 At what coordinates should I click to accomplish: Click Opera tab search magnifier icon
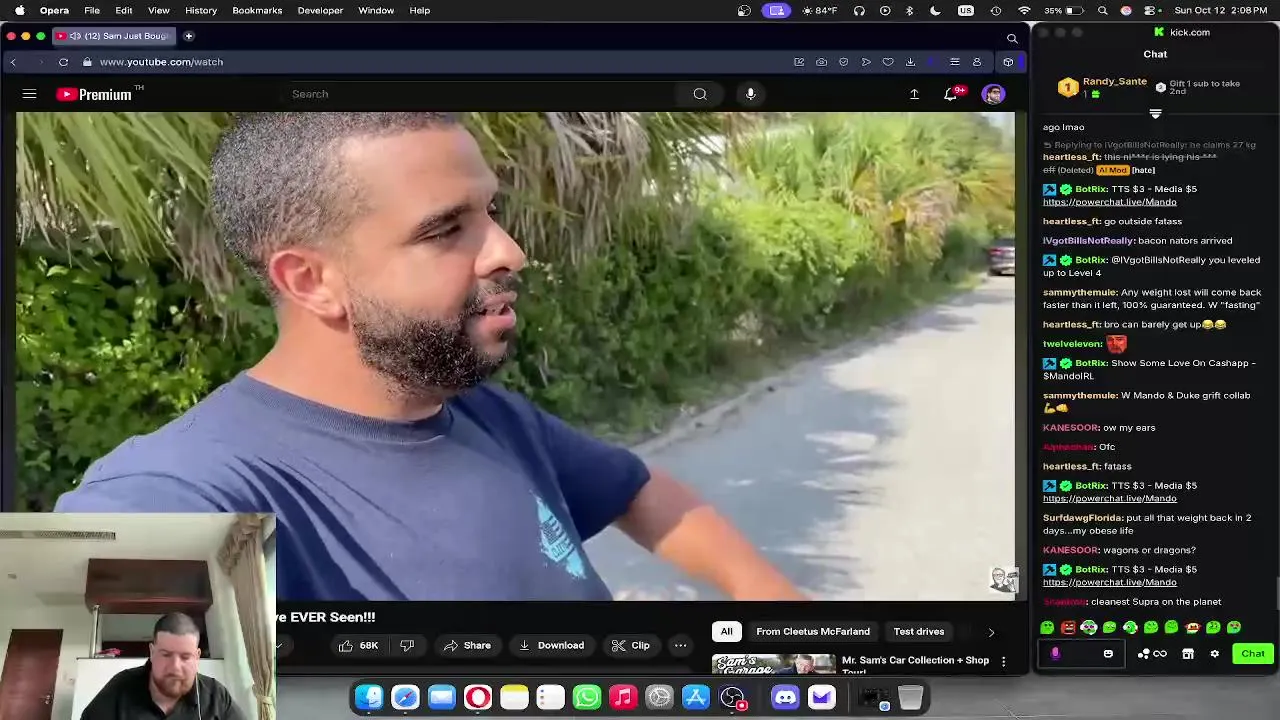[1012, 38]
